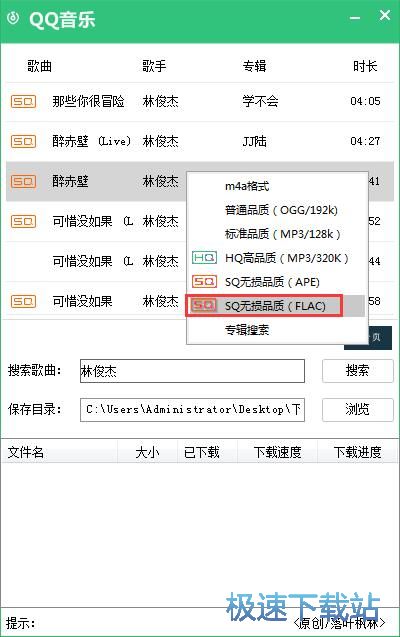Select song 醉赤壁 (Live)
The height and width of the screenshot is (637, 400).
[x=92, y=141]
